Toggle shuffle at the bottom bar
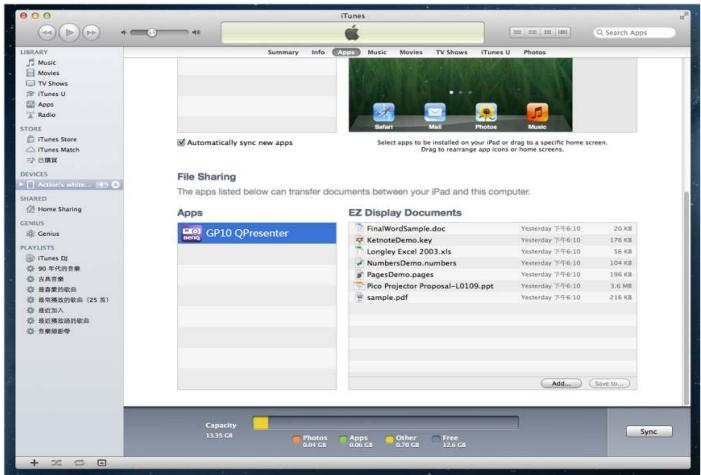This screenshot has height=475, width=701. tap(56, 463)
